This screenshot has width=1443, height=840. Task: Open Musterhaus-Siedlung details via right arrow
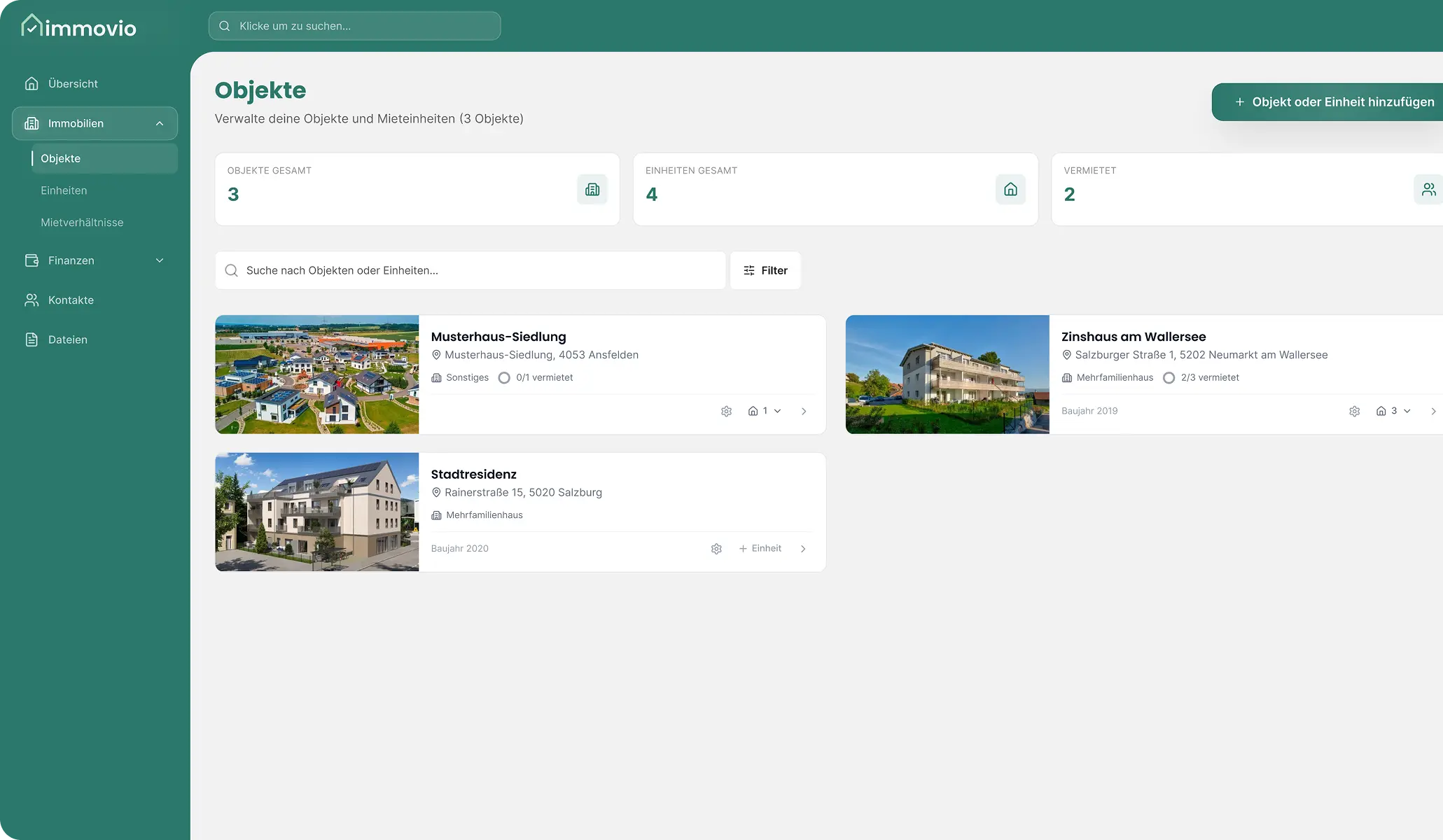804,412
